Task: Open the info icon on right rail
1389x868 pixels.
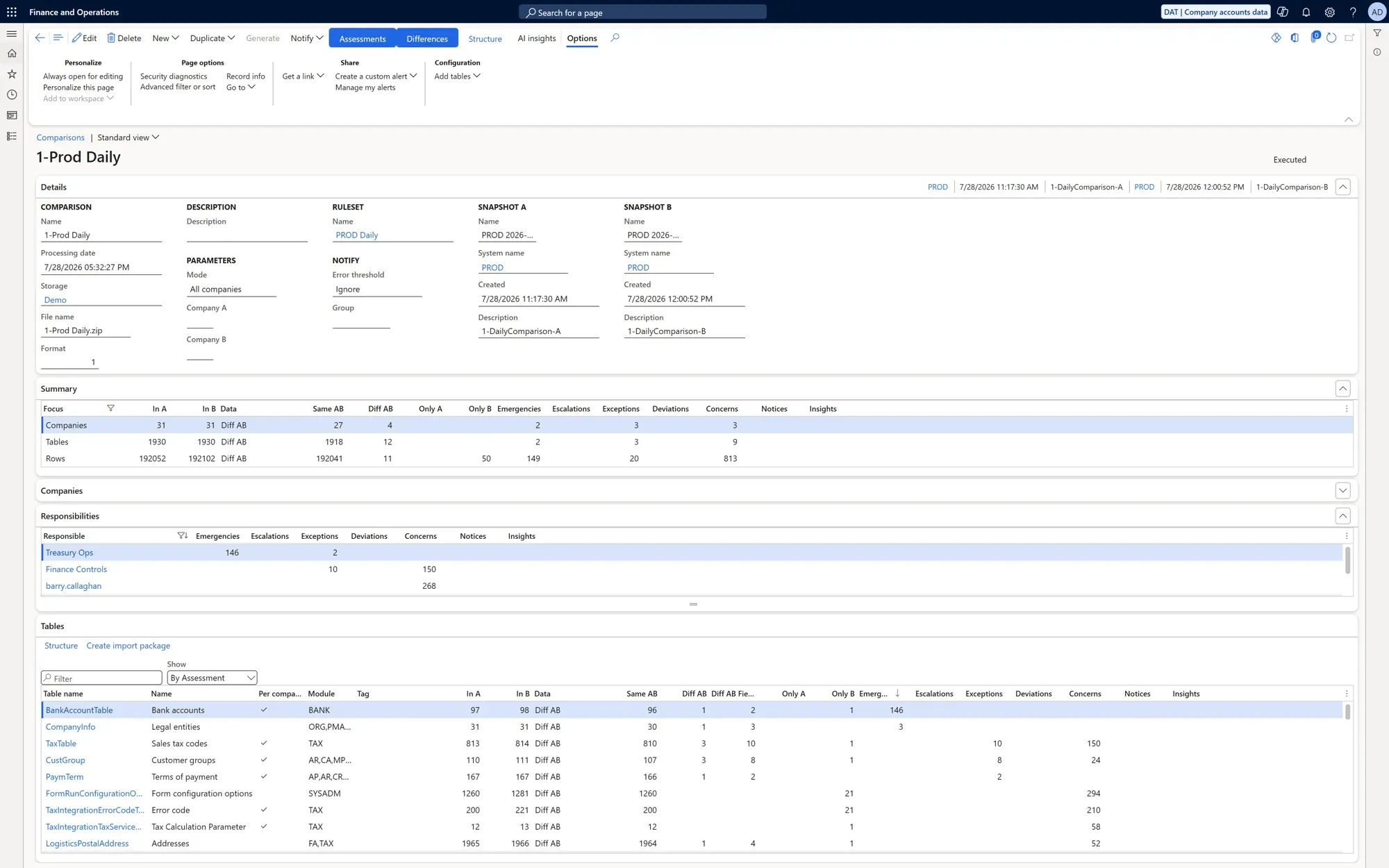Action: point(1376,52)
